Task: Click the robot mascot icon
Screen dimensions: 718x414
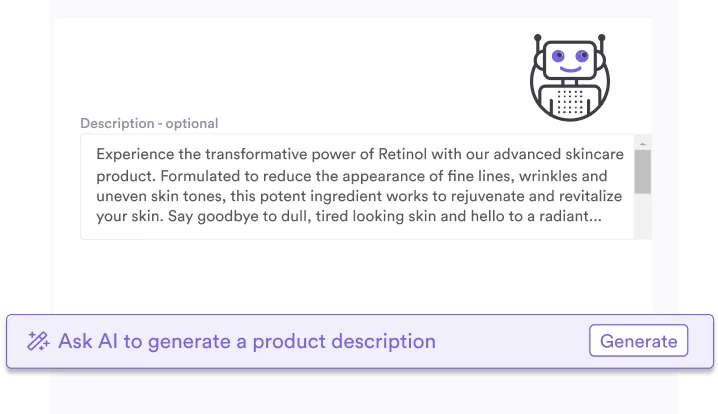Action: pos(569,78)
